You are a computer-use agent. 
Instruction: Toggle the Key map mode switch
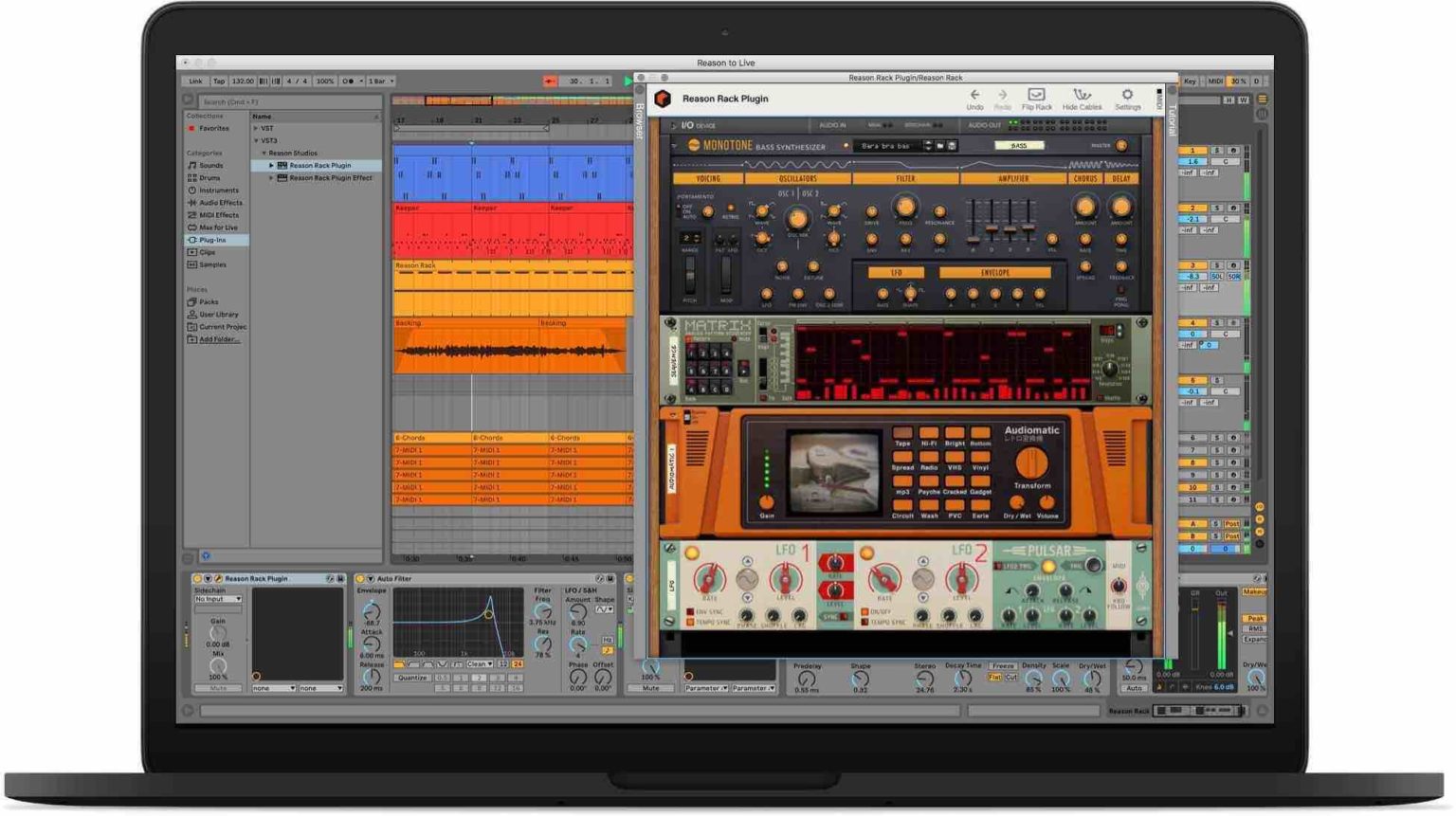[1190, 82]
